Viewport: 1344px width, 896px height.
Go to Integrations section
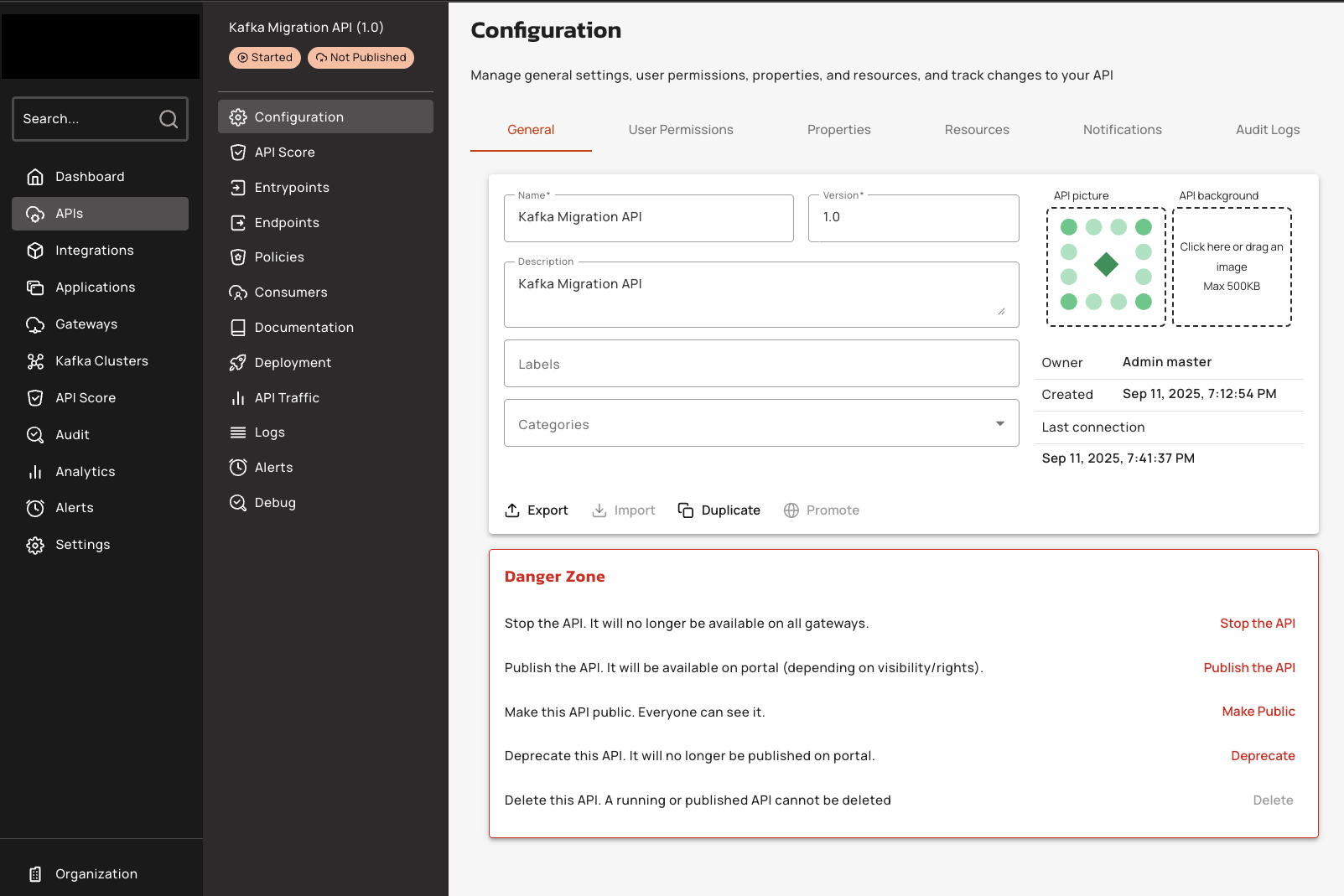pyautogui.click(x=94, y=251)
